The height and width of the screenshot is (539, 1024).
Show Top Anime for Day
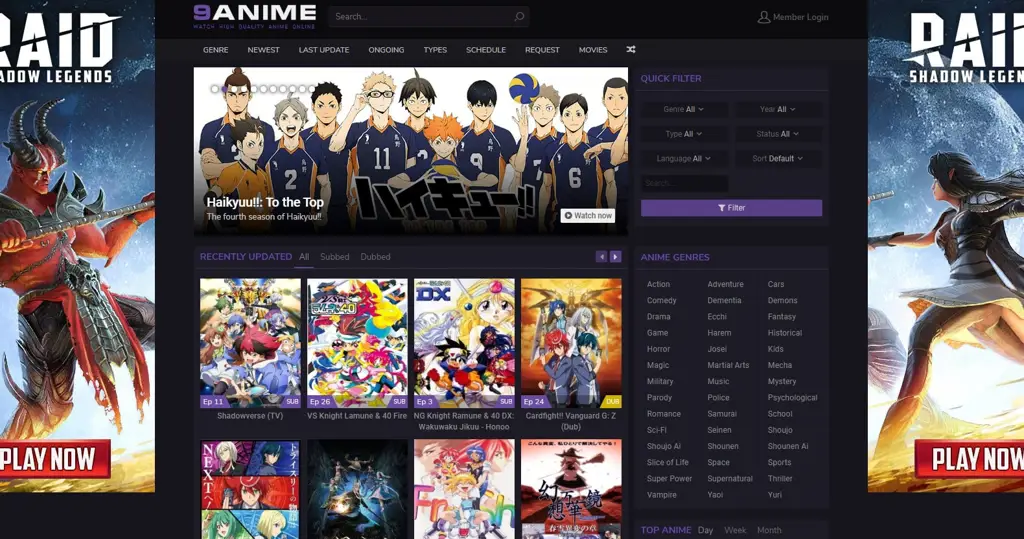[705, 530]
